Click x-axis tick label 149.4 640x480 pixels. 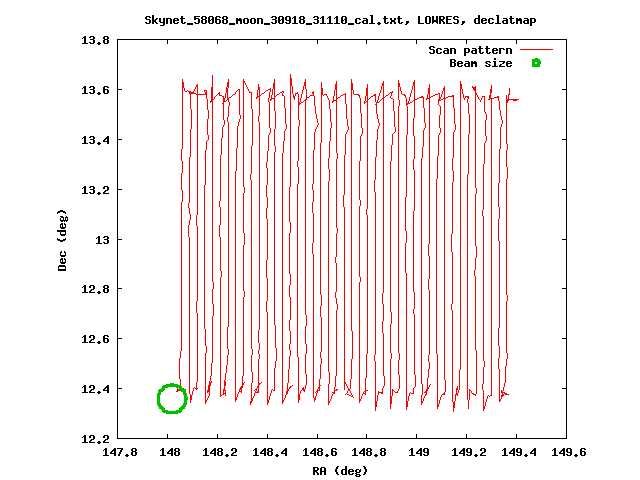coord(519,452)
